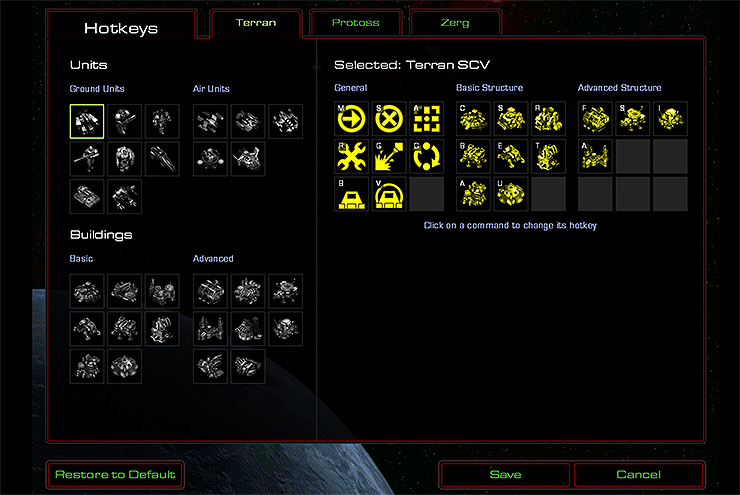Change Science Facility hotkey I
740x495 pixels.
(671, 118)
